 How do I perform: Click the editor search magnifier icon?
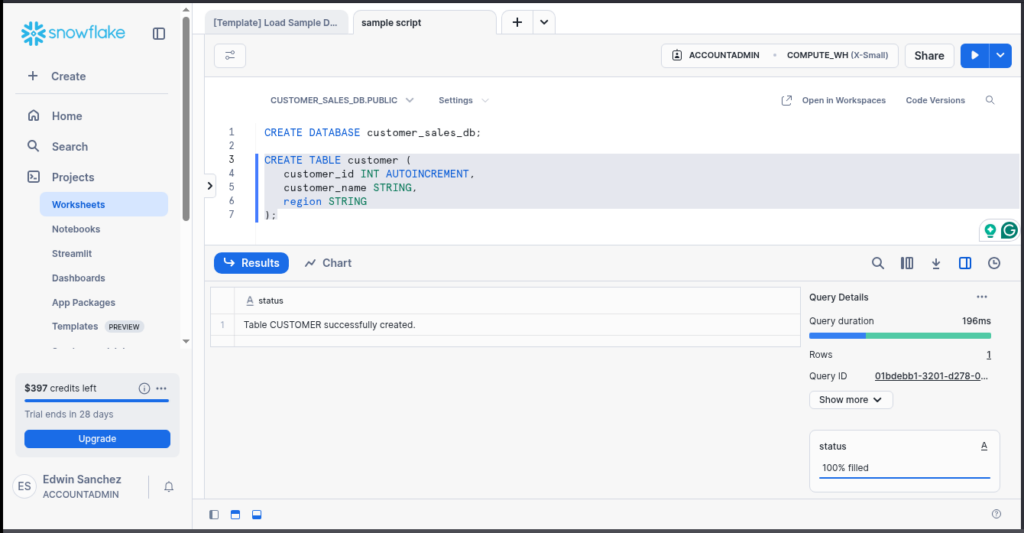pyautogui.click(x=990, y=100)
